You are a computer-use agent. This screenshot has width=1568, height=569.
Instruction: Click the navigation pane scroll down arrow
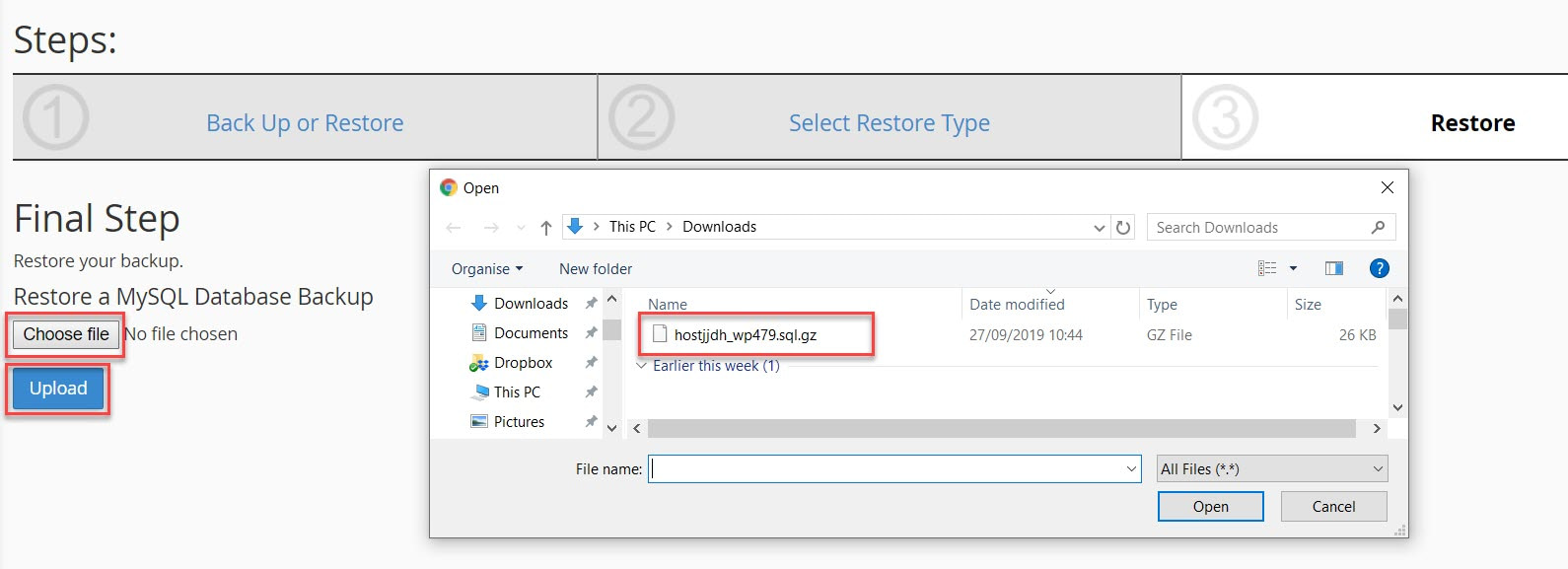coord(611,428)
